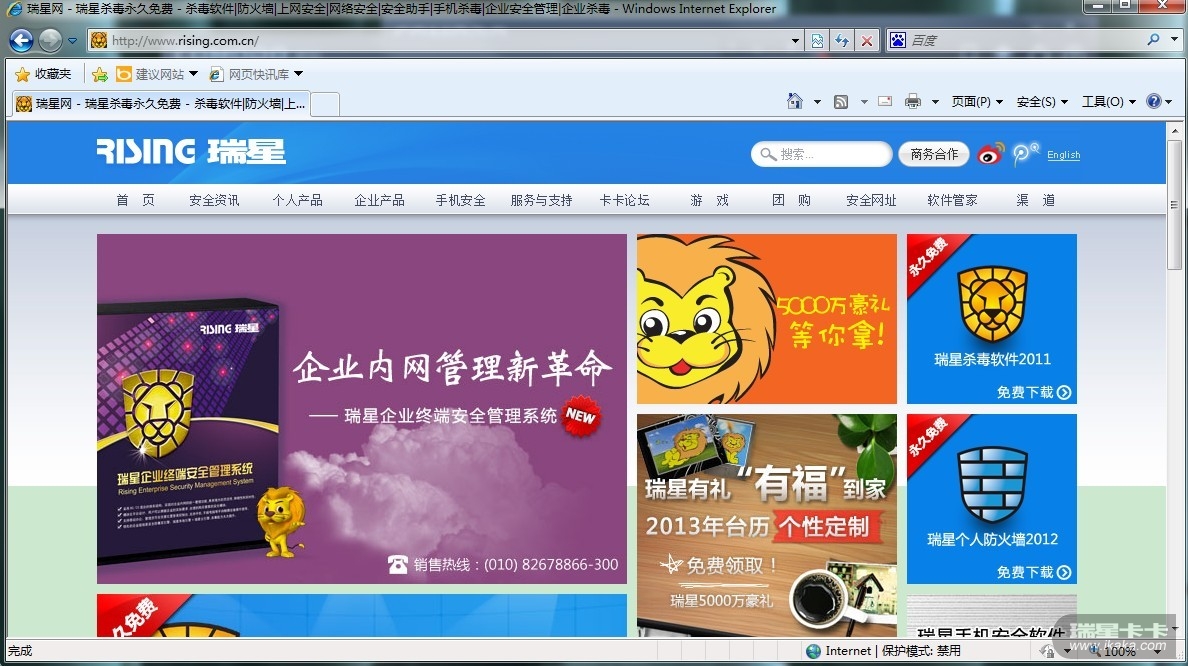Click the 瑞星个人防火墙2012 shield icon
The width and height of the screenshot is (1188, 666).
click(x=992, y=485)
